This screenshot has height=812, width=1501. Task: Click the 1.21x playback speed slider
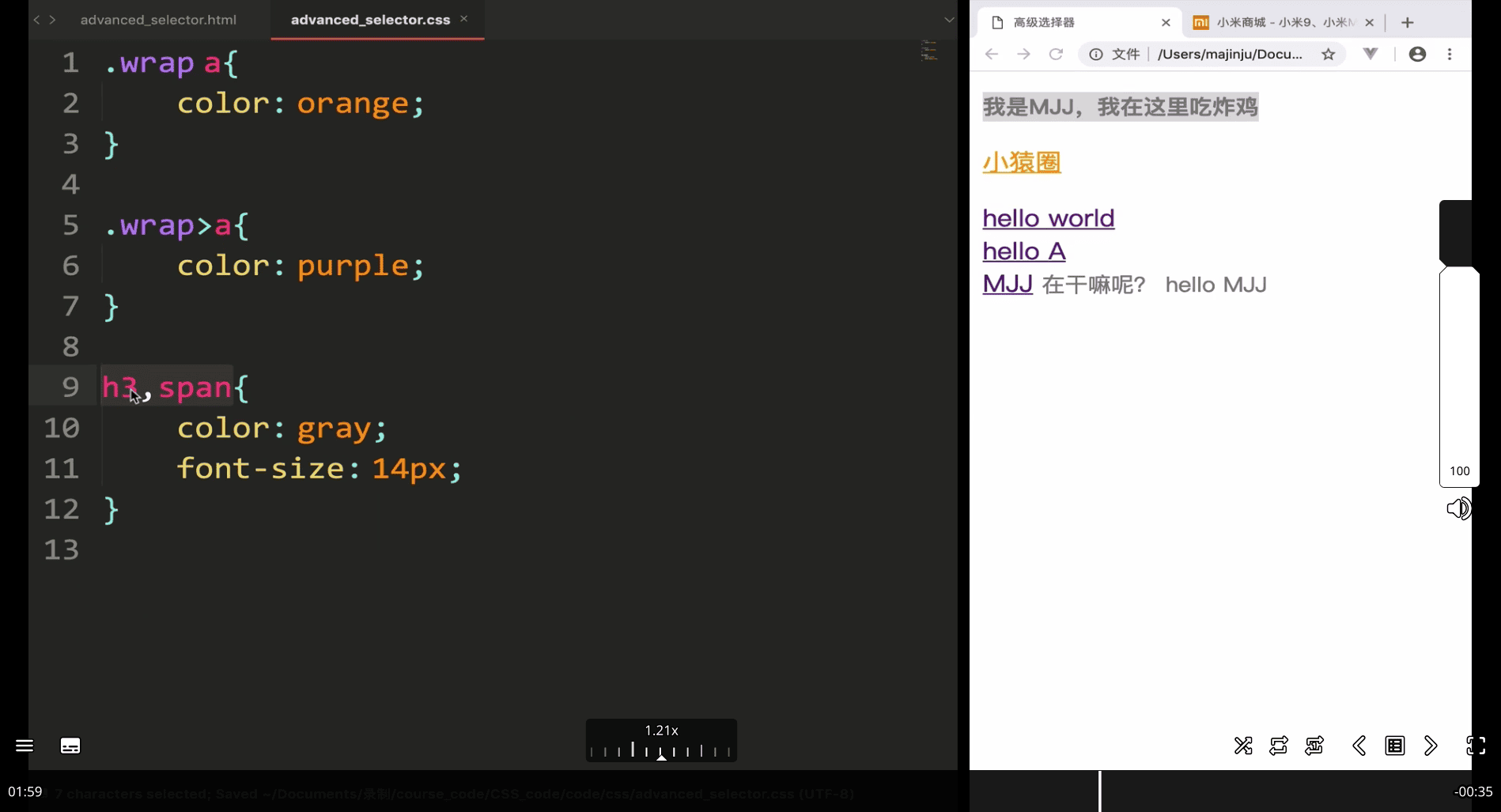[661, 741]
